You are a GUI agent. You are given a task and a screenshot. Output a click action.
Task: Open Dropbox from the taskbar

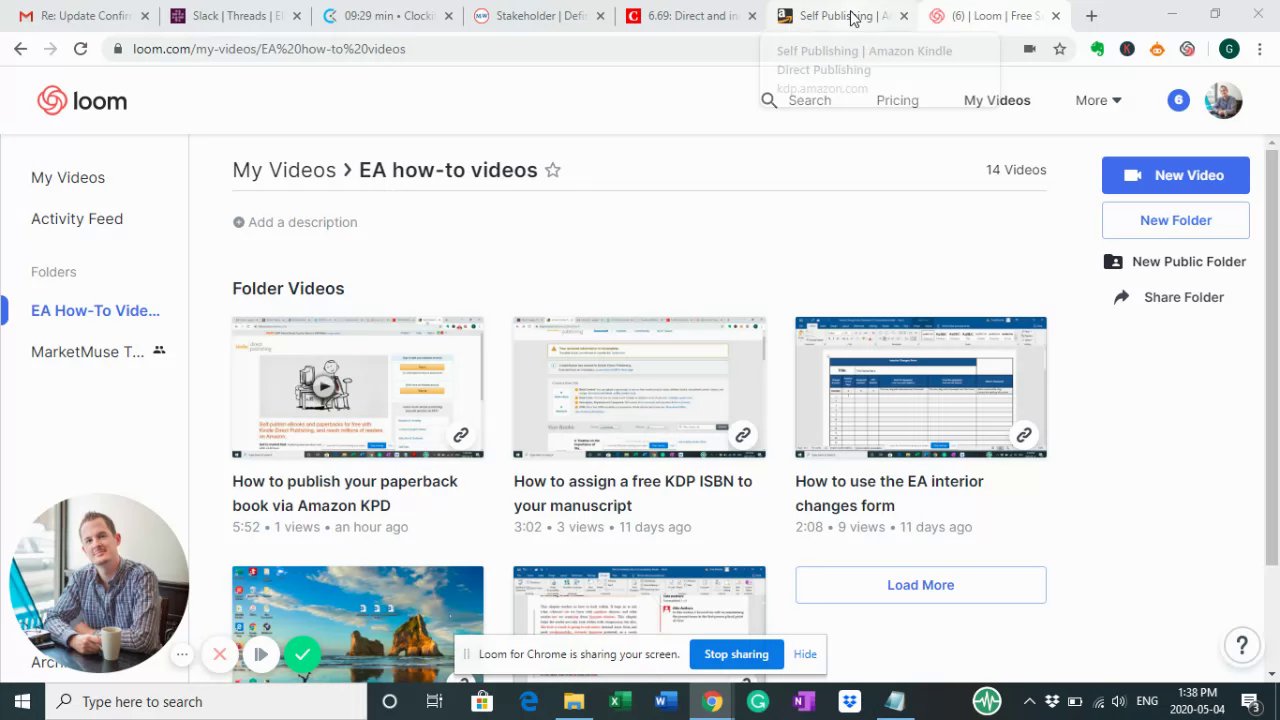(849, 701)
